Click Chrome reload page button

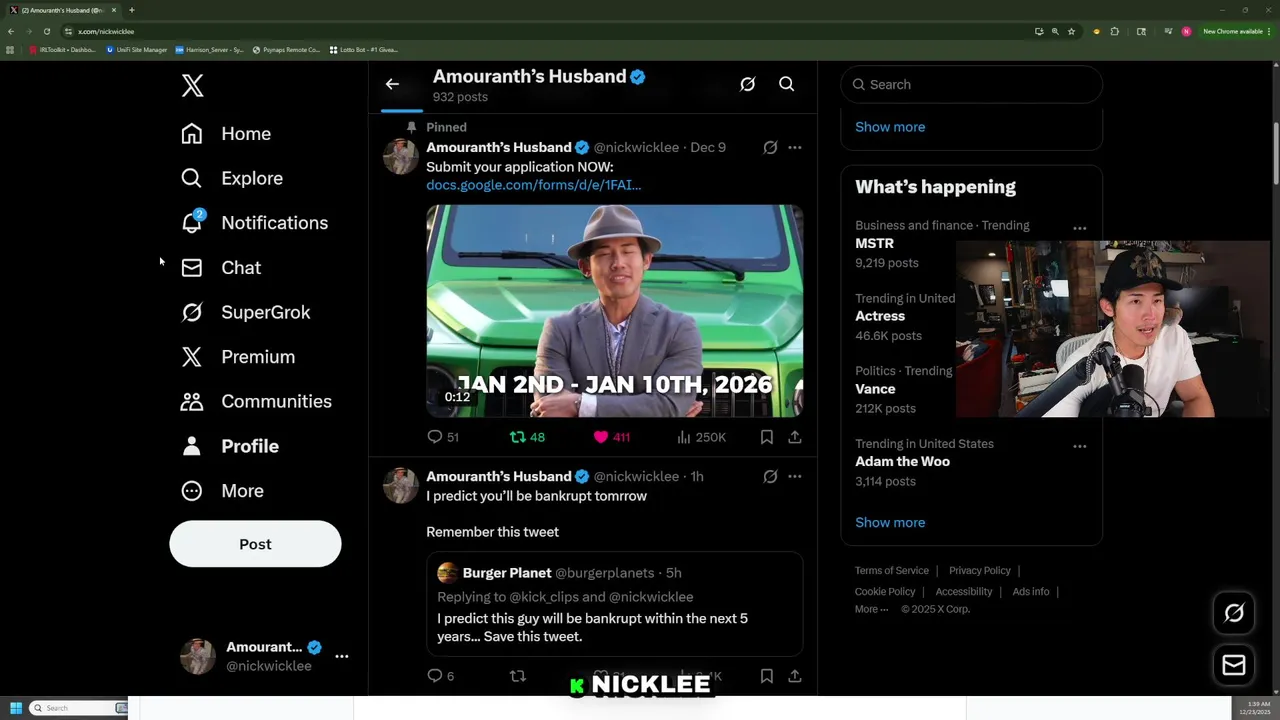click(46, 31)
